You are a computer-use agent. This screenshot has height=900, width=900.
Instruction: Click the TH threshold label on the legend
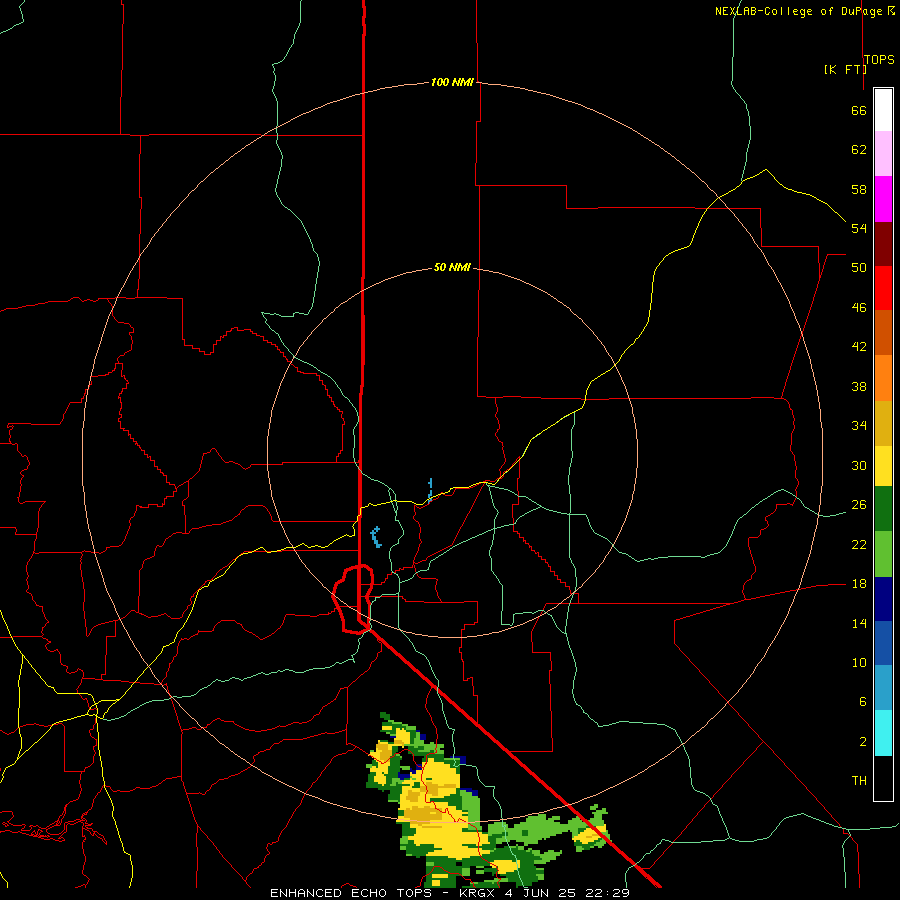[x=859, y=780]
